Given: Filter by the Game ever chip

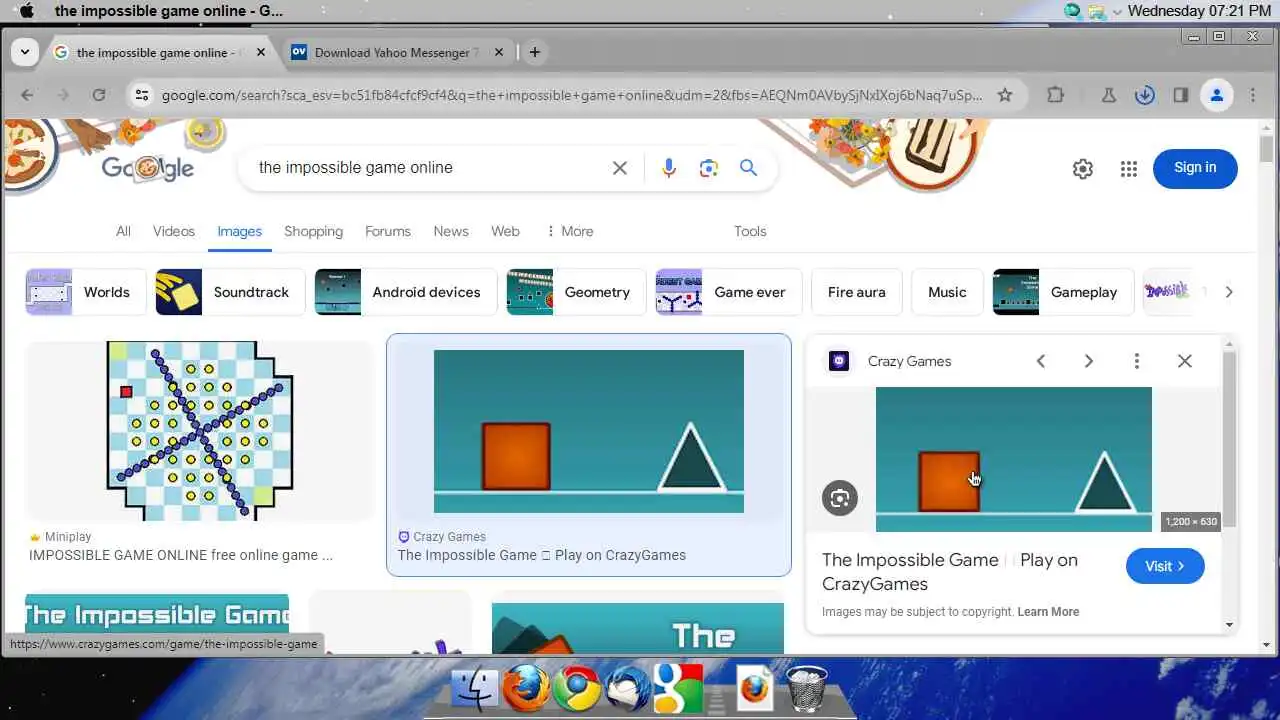Looking at the screenshot, I should [728, 292].
